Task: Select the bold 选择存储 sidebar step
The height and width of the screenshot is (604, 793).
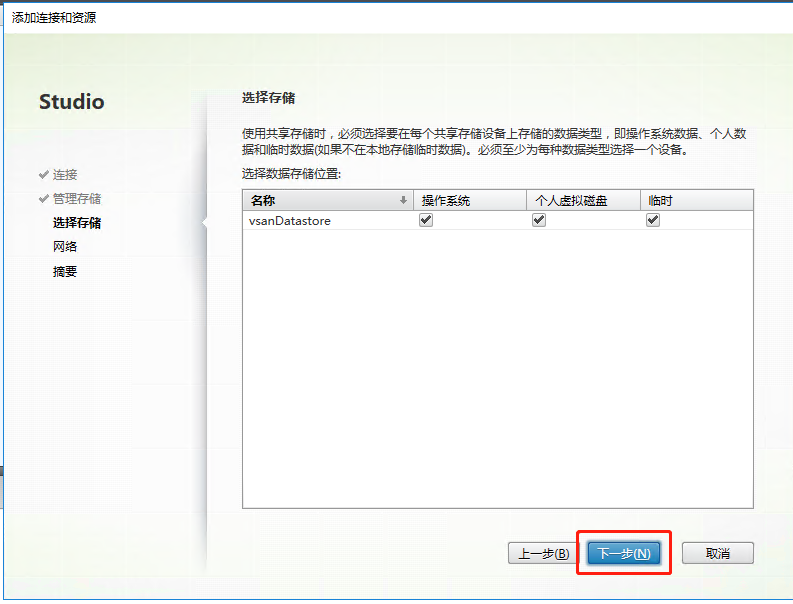Action: (x=77, y=223)
